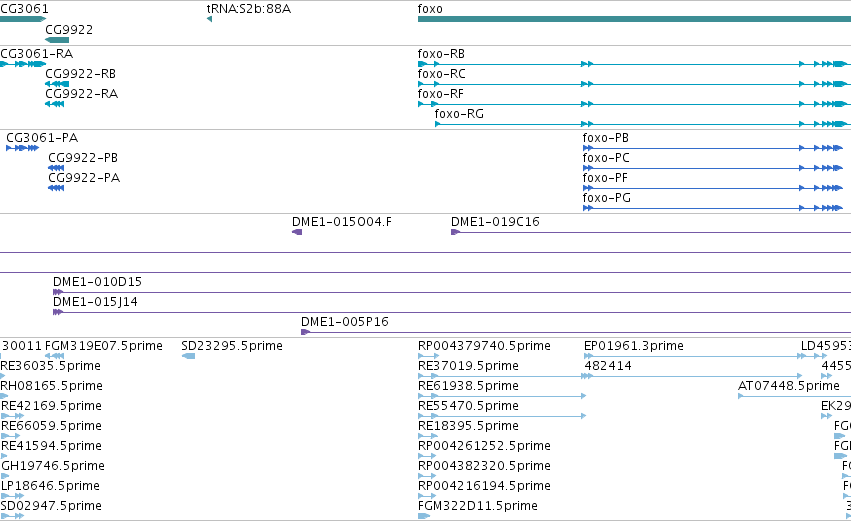Click the tRNA:S2b:88A label

coord(249,9)
